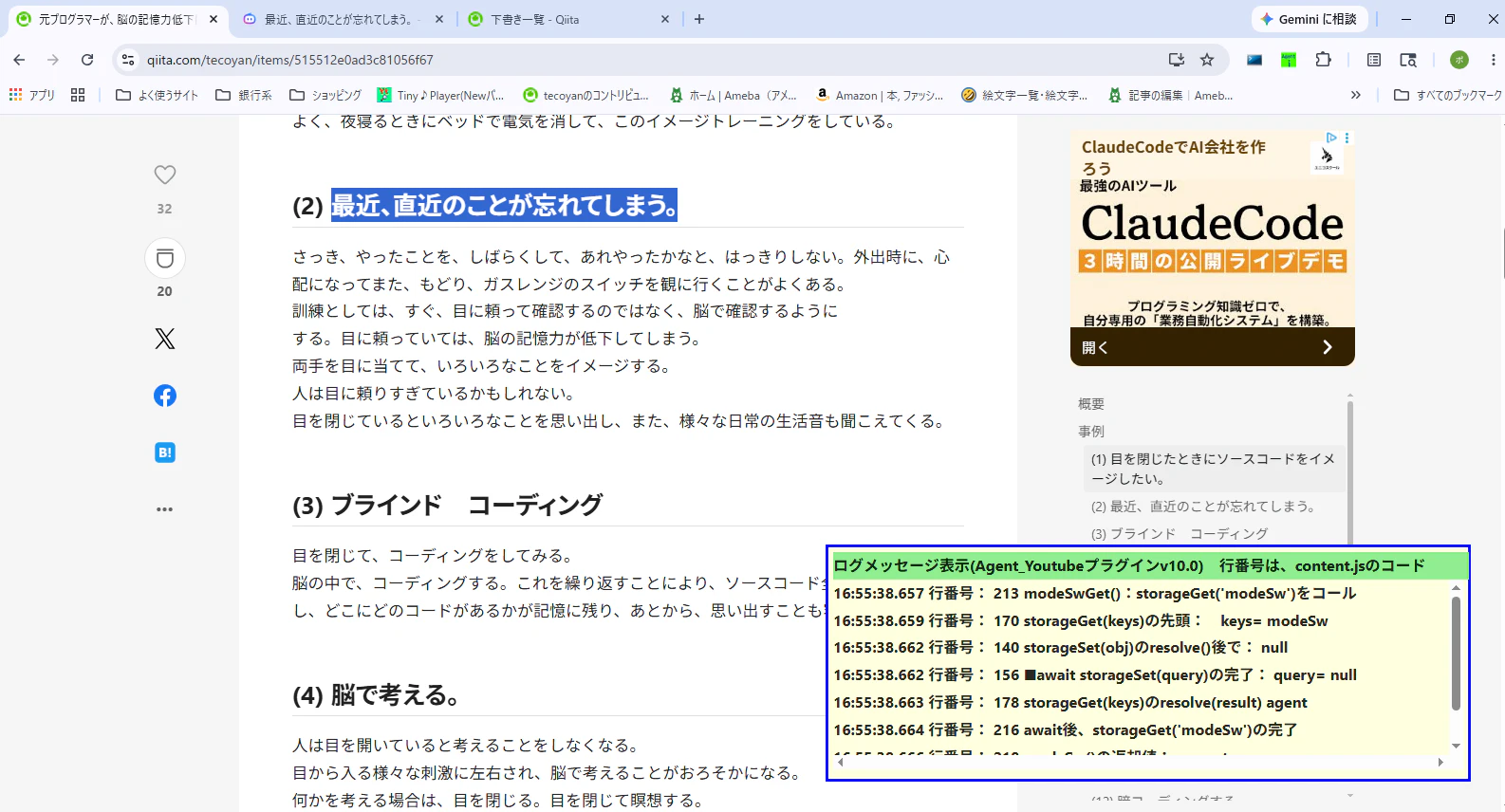The width and height of the screenshot is (1505, 812).
Task: Open the よく使うサイト bookmark folder
Action: point(157,95)
